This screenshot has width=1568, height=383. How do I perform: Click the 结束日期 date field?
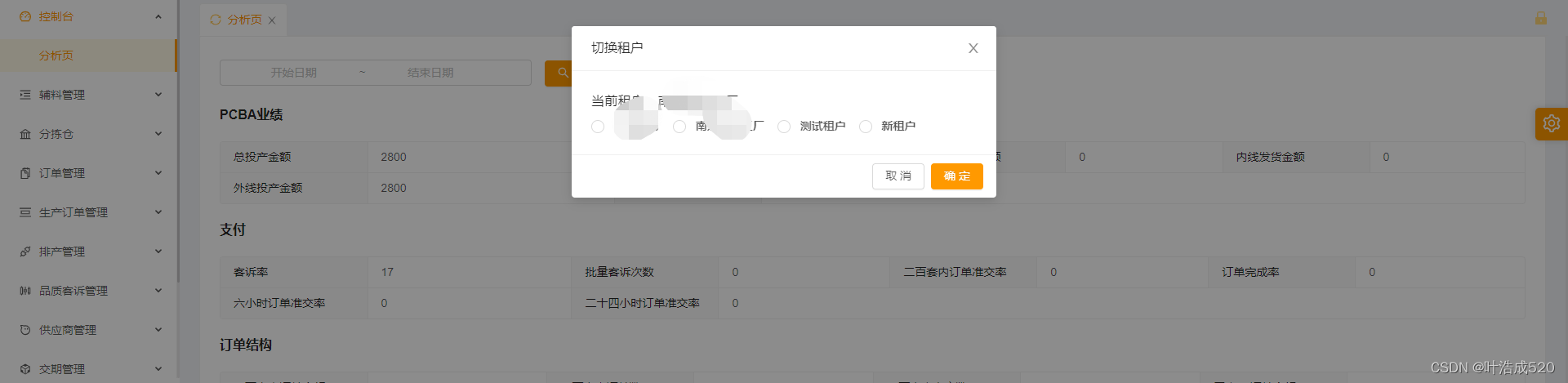[x=430, y=73]
